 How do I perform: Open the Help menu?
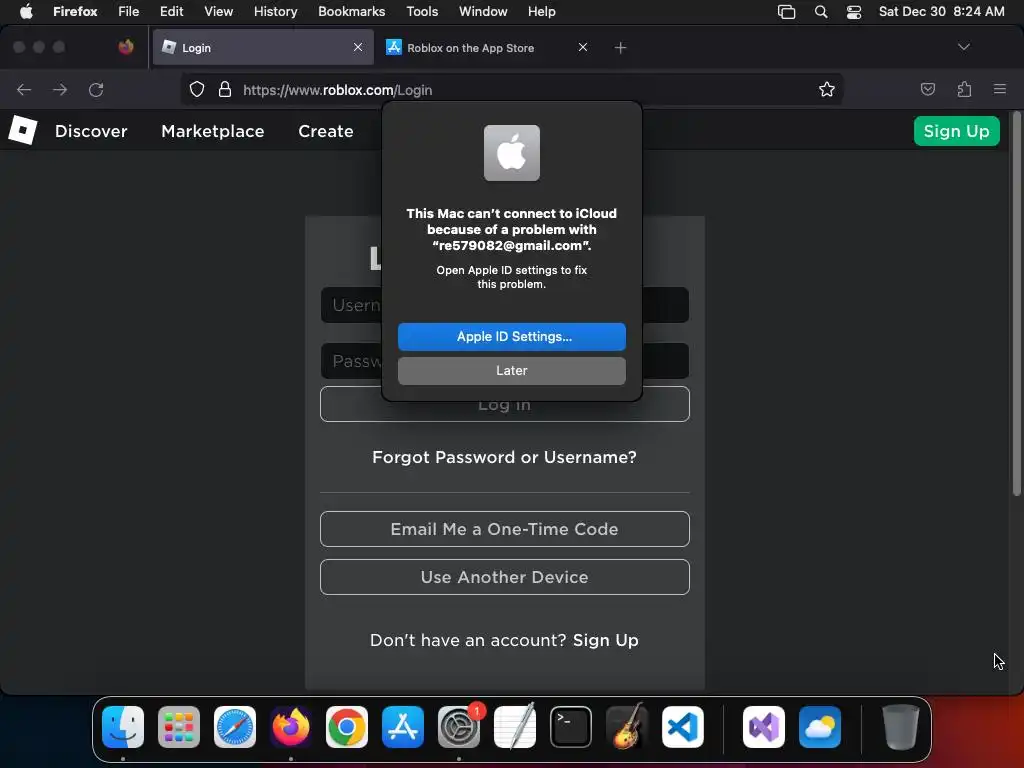(x=541, y=11)
